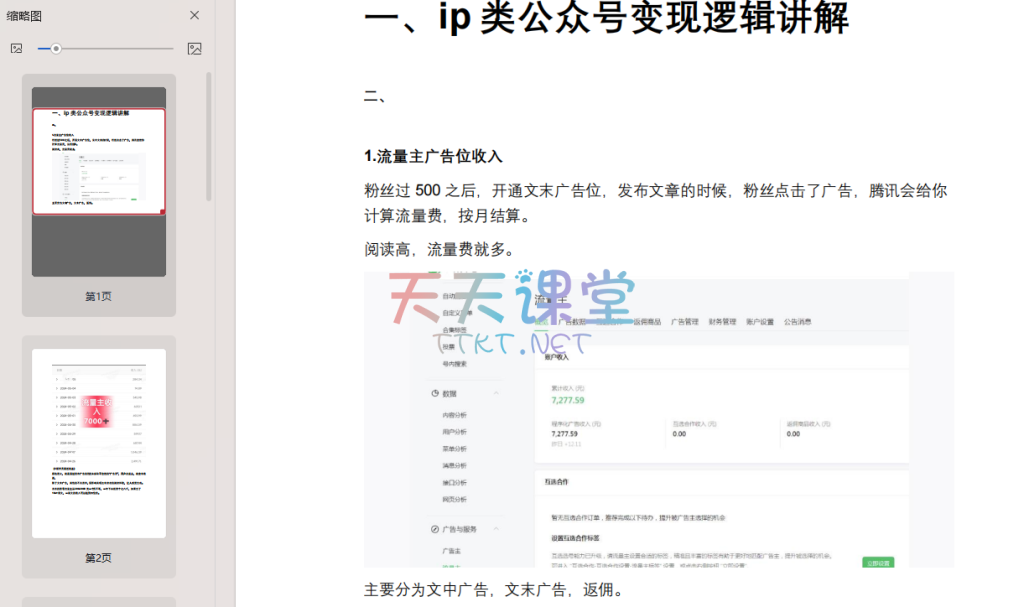This screenshot has width=1024, height=607.
Task: Select 用户分析 in the sidebar
Action: (454, 432)
